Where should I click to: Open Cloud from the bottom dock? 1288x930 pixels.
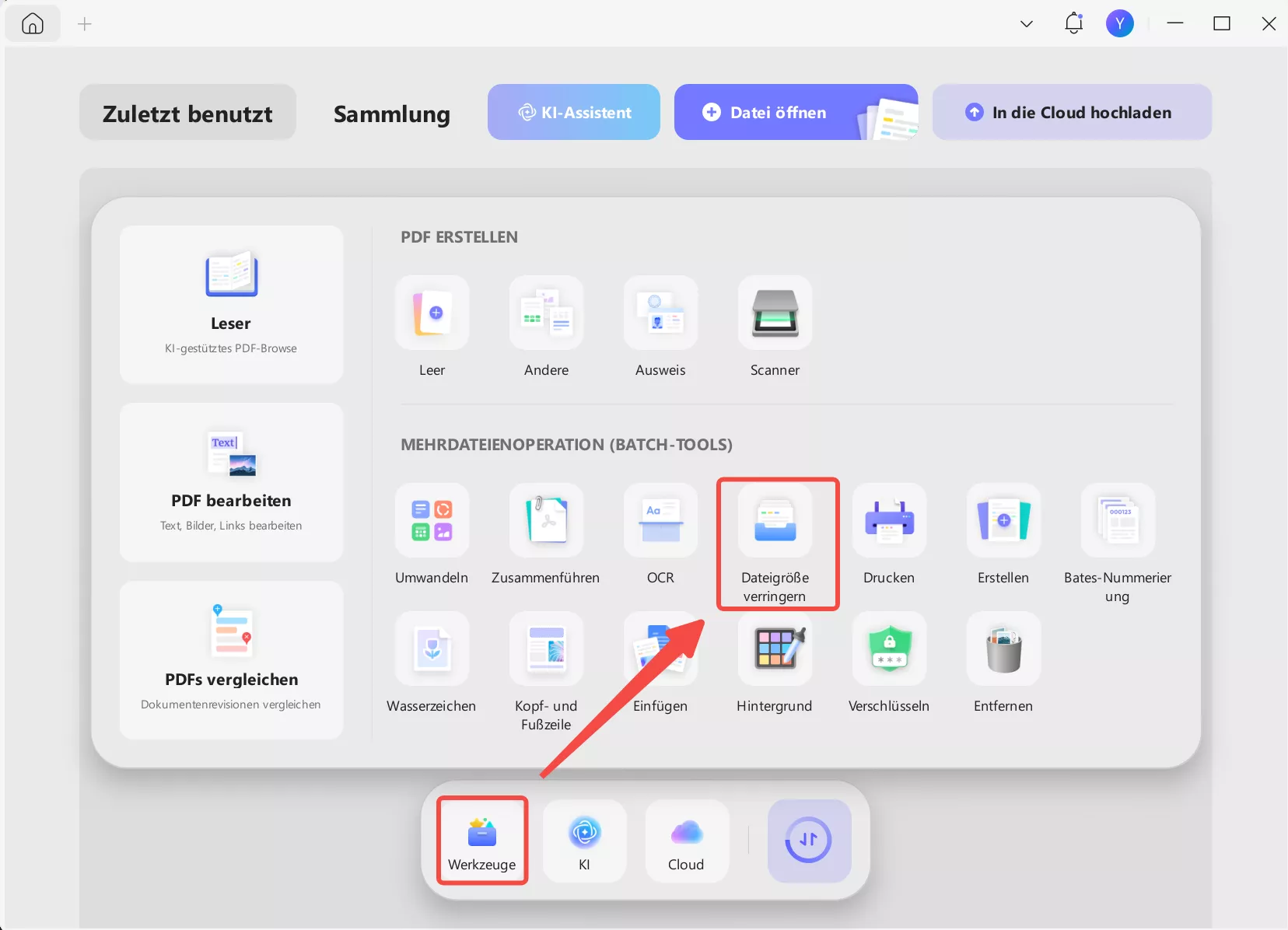687,841
